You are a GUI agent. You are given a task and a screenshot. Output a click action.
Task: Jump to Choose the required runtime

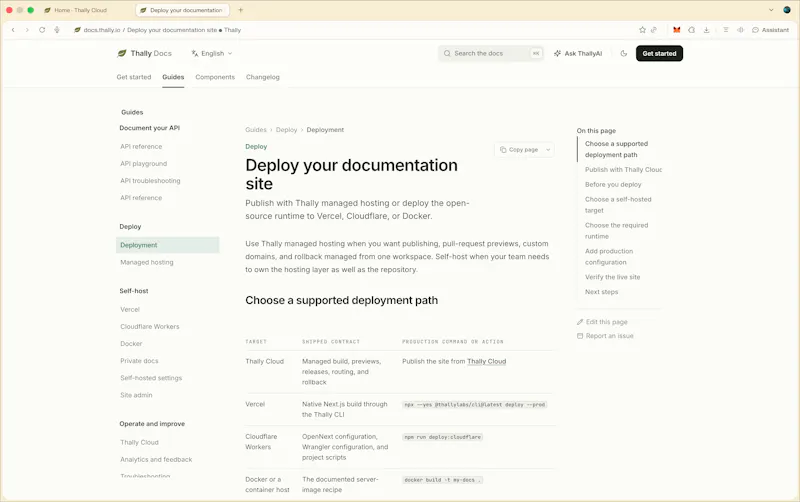pos(616,231)
